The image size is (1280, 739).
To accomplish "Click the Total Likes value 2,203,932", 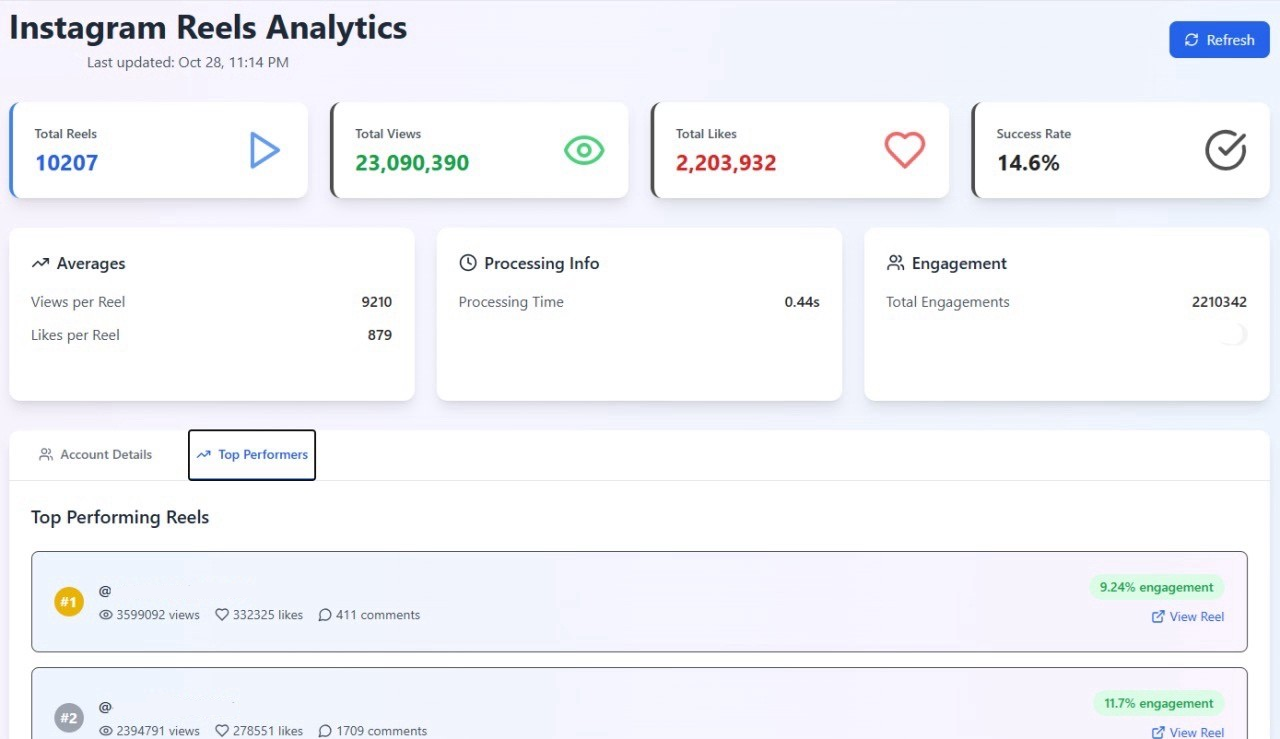I will click(726, 162).
